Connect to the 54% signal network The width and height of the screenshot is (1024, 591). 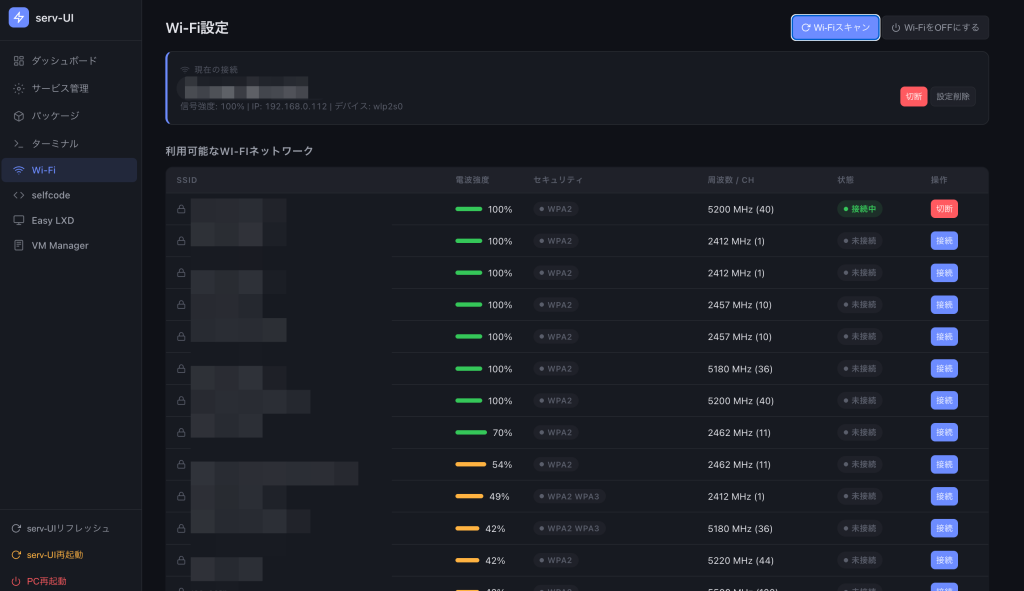(x=944, y=464)
